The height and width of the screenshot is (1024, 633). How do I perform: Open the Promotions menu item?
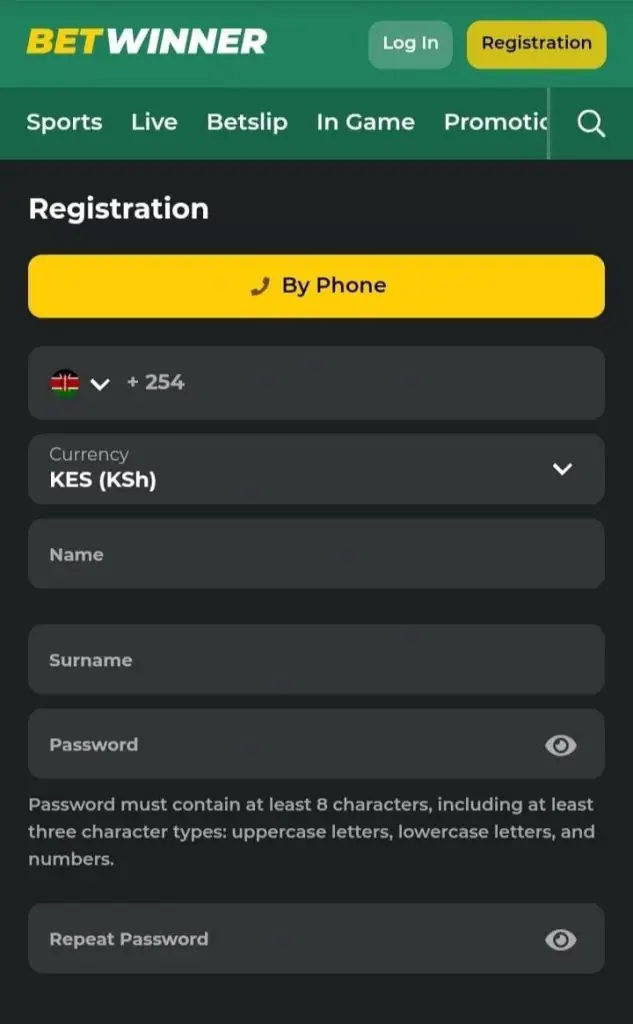[496, 122]
